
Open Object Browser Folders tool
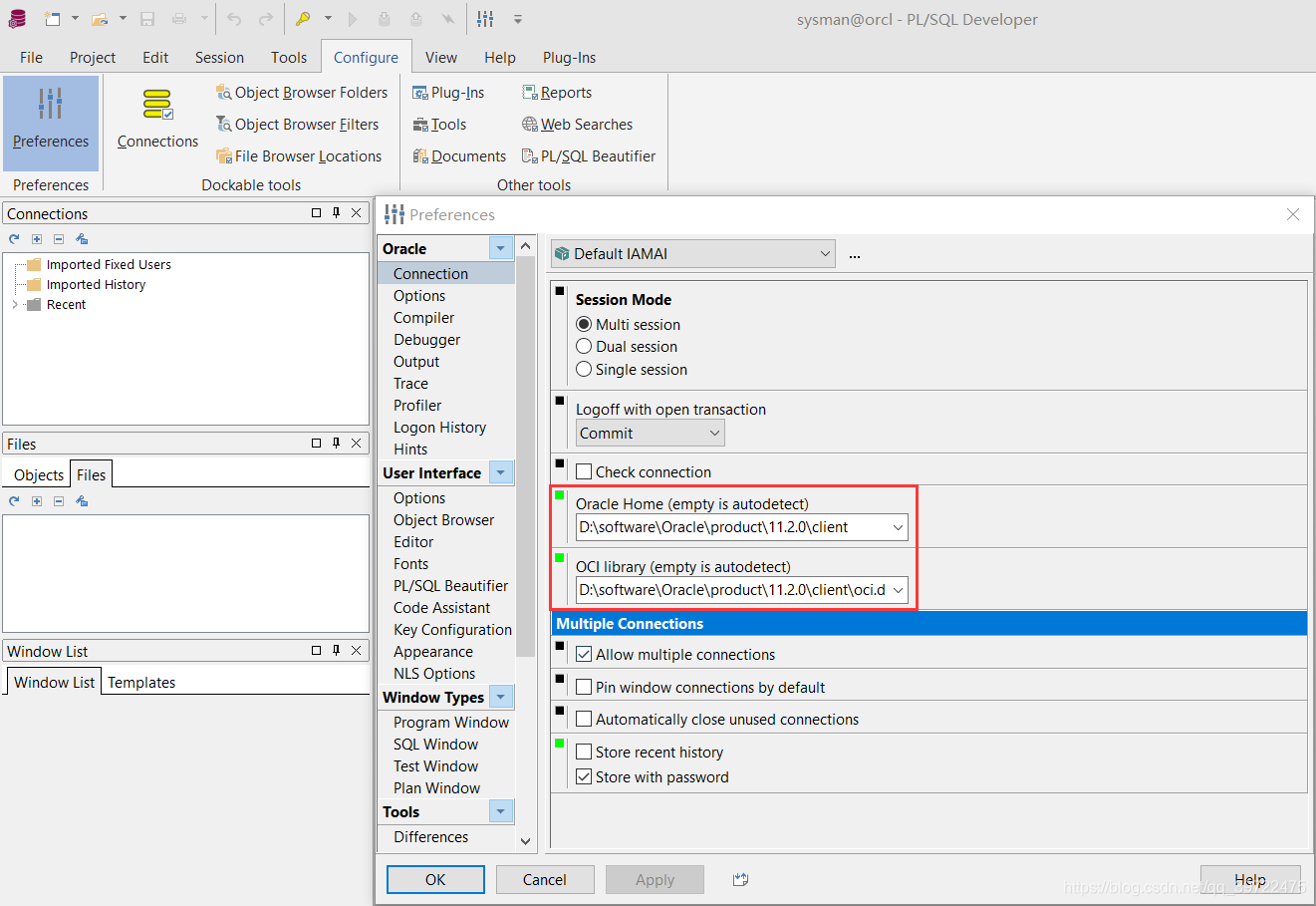point(302,93)
